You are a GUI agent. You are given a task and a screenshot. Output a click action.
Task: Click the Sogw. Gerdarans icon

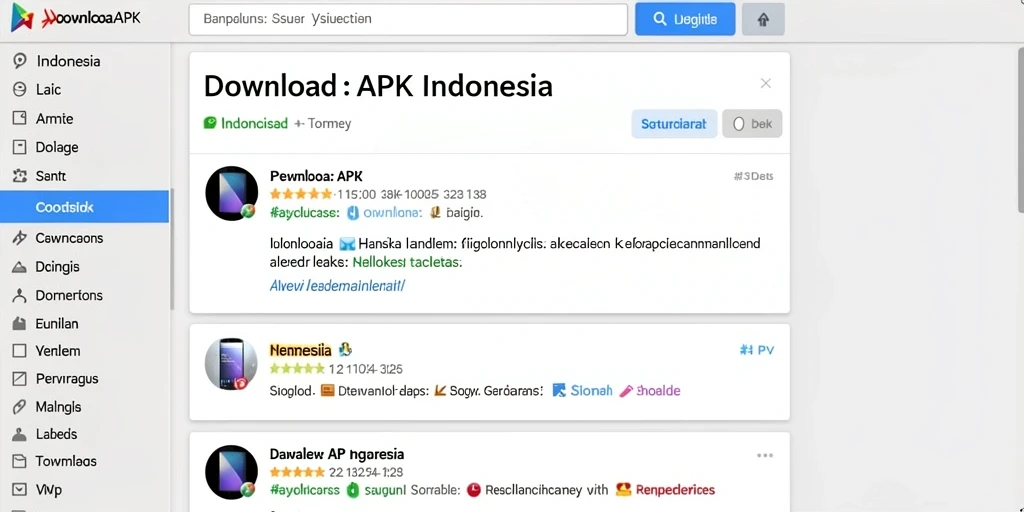(440, 391)
